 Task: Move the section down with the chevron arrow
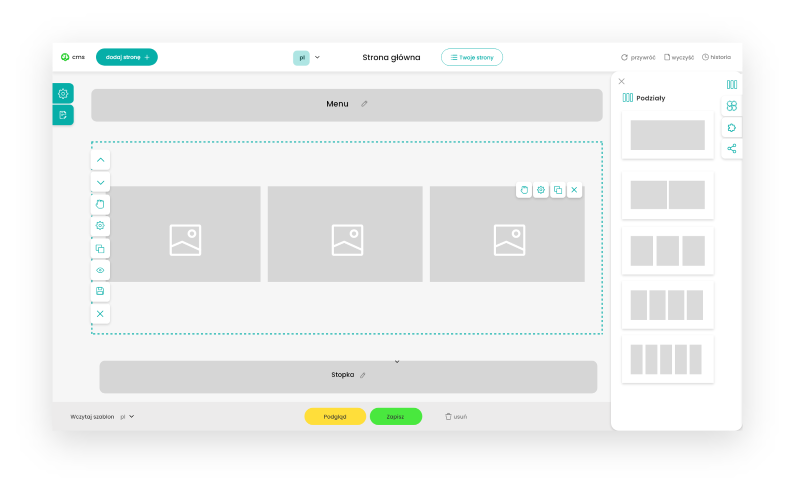pyautogui.click(x=100, y=182)
